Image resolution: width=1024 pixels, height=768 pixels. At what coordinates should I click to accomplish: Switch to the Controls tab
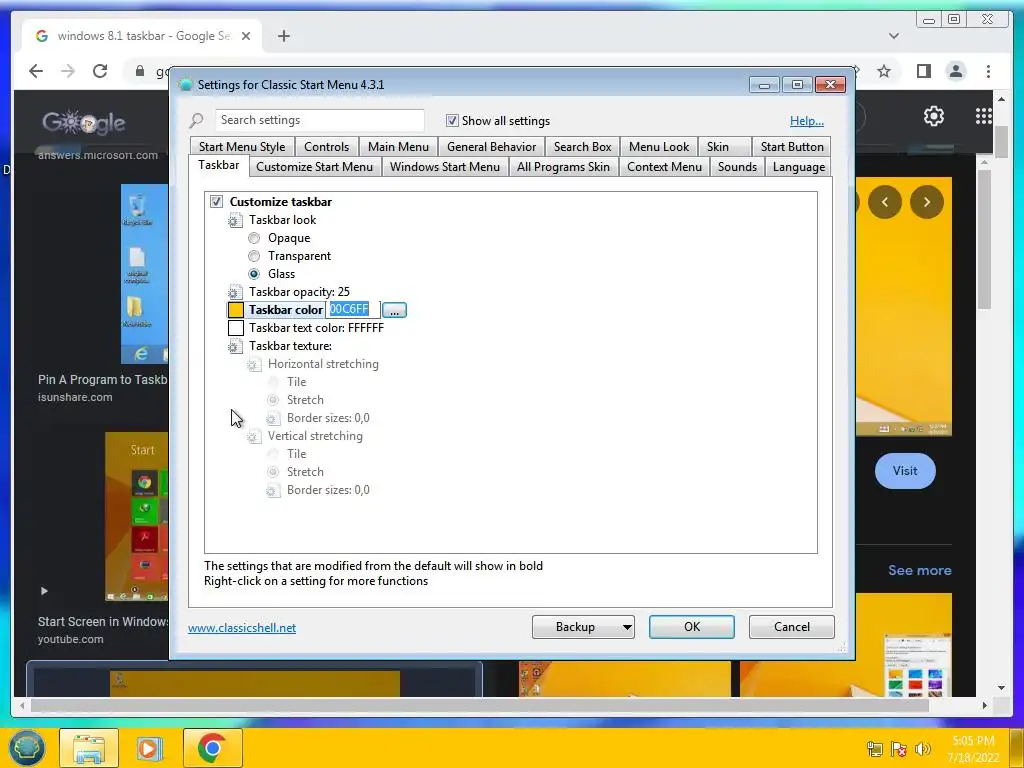point(327,147)
